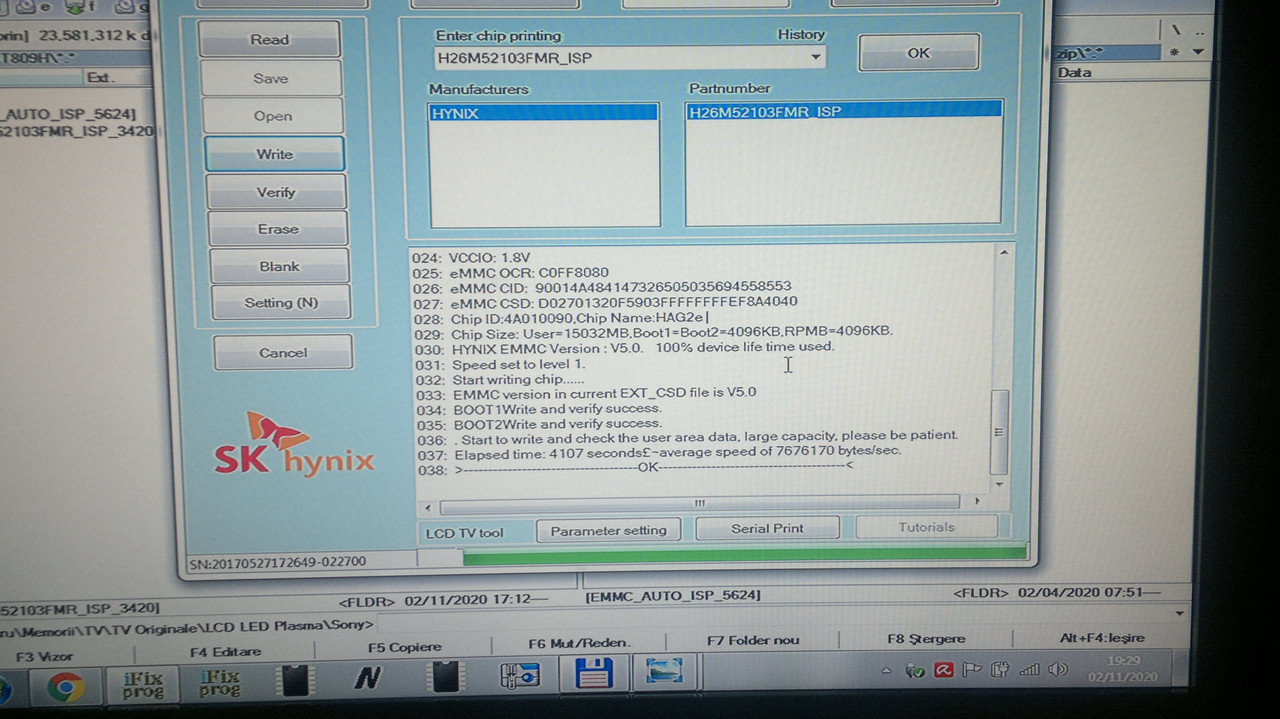Click the green progress bar

pos(744,554)
